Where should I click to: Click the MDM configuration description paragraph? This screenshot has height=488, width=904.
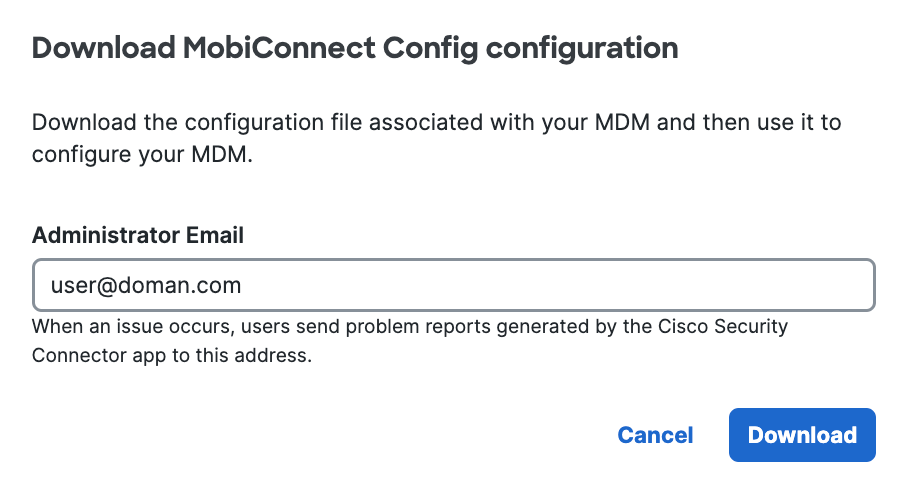436,138
